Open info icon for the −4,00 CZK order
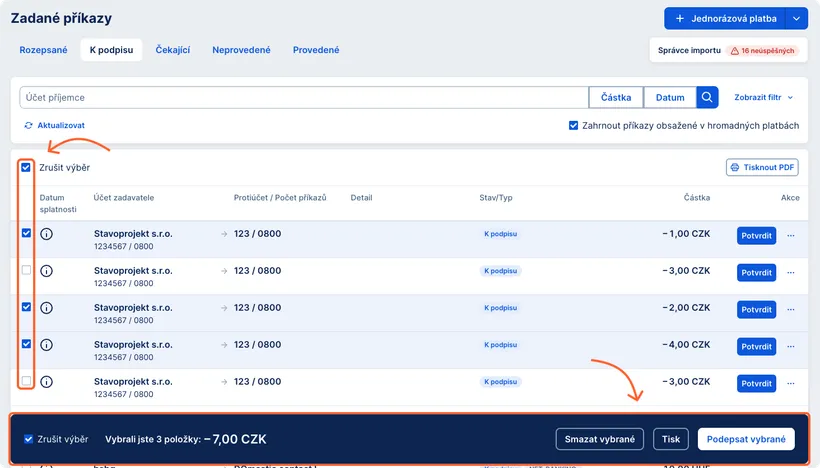This screenshot has width=820, height=468. click(46, 345)
